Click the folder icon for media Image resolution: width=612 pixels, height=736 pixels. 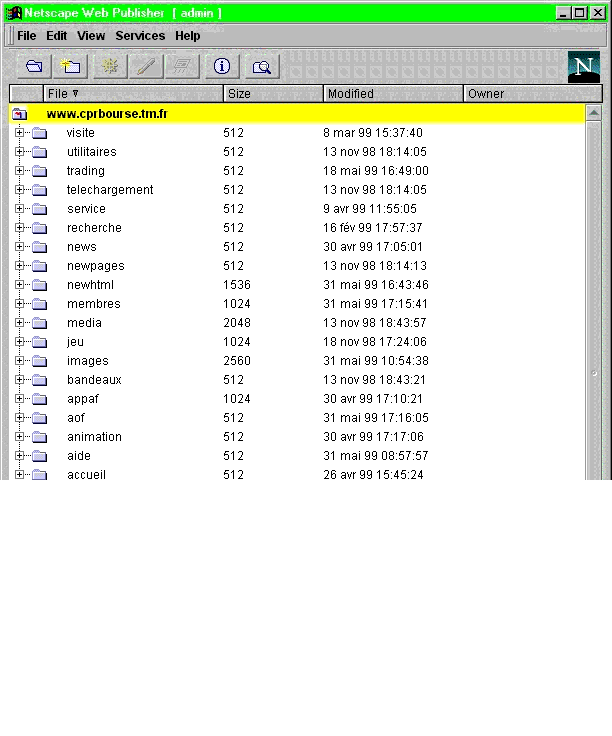(x=39, y=323)
